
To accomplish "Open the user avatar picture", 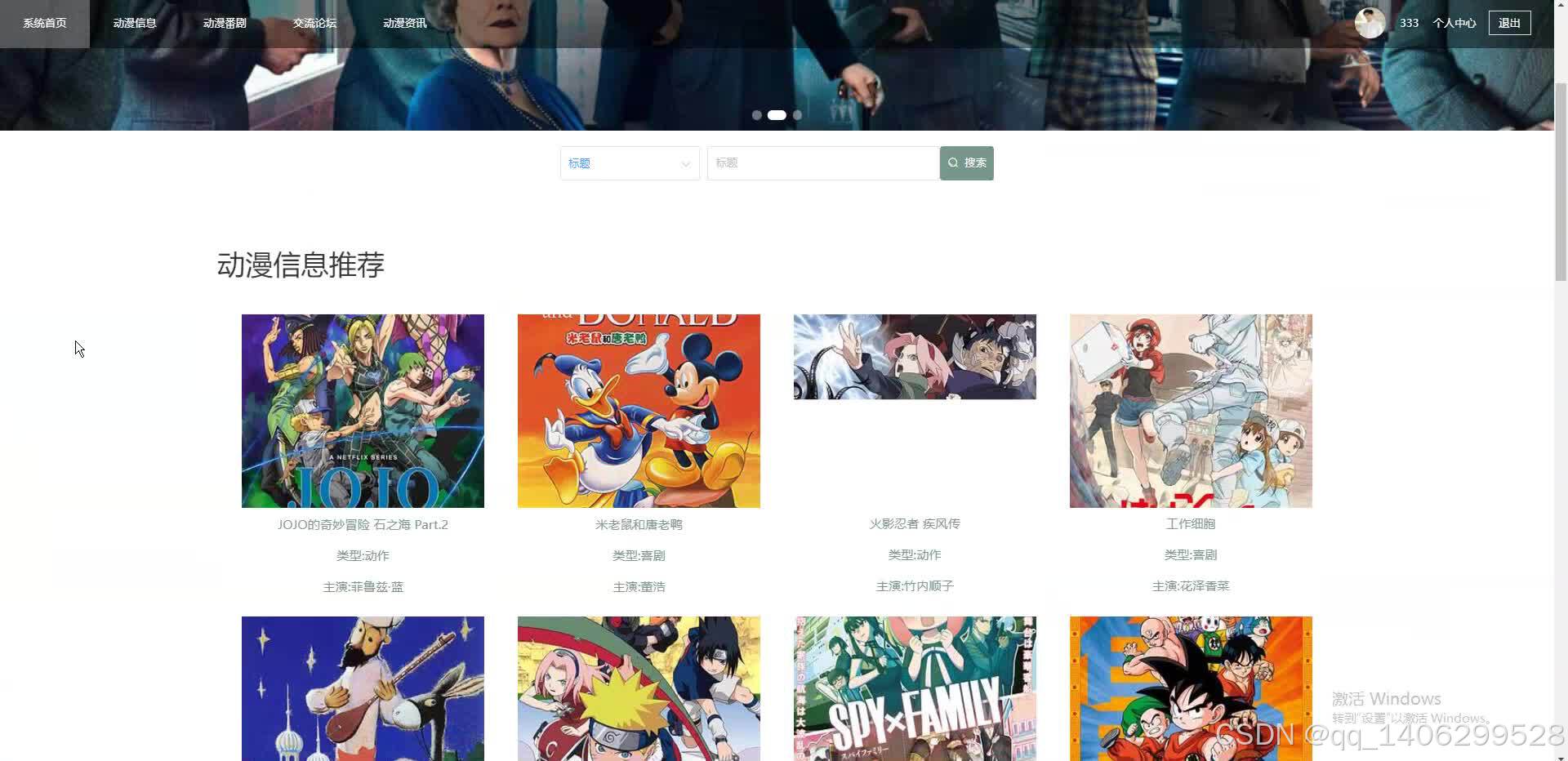I will [x=1370, y=23].
